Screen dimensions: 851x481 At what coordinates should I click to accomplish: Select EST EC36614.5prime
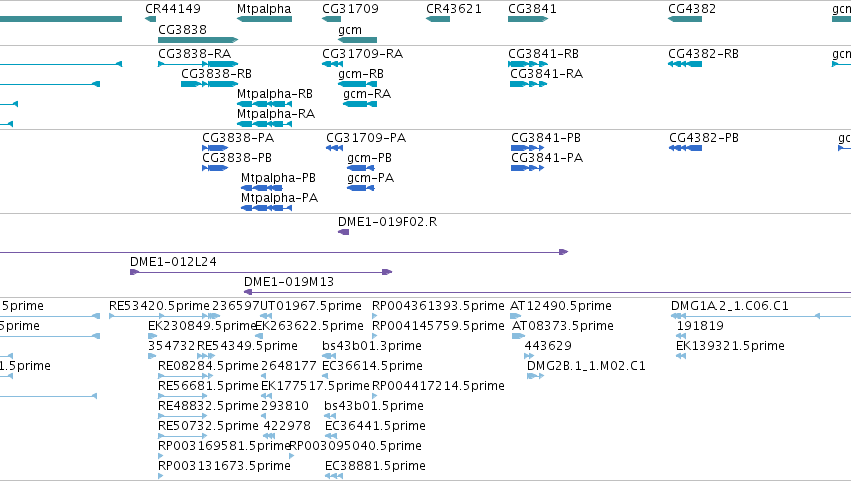point(372,366)
